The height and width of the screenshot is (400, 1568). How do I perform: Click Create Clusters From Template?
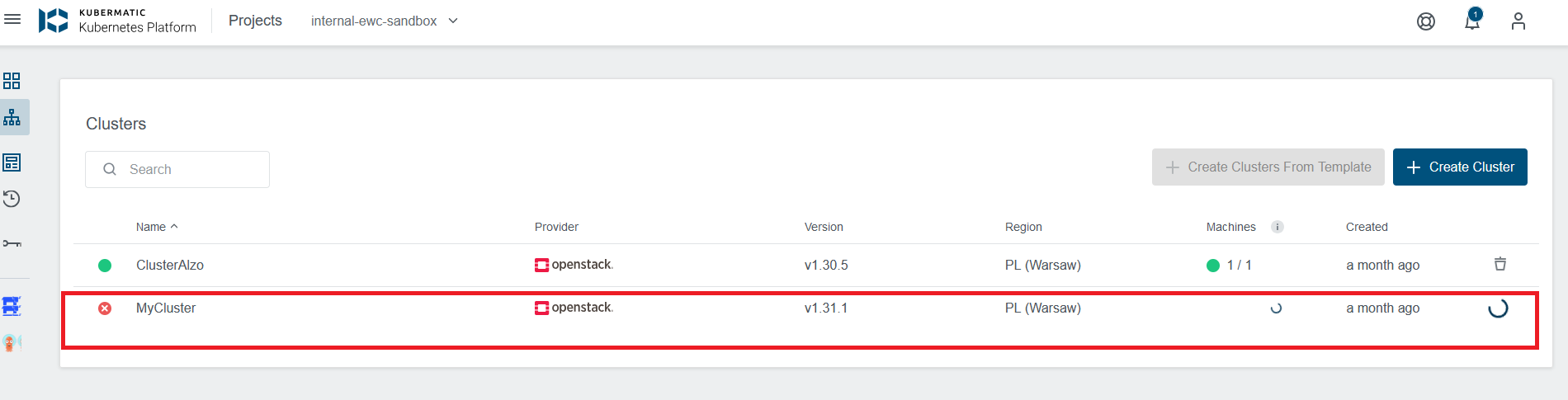pyautogui.click(x=1268, y=167)
